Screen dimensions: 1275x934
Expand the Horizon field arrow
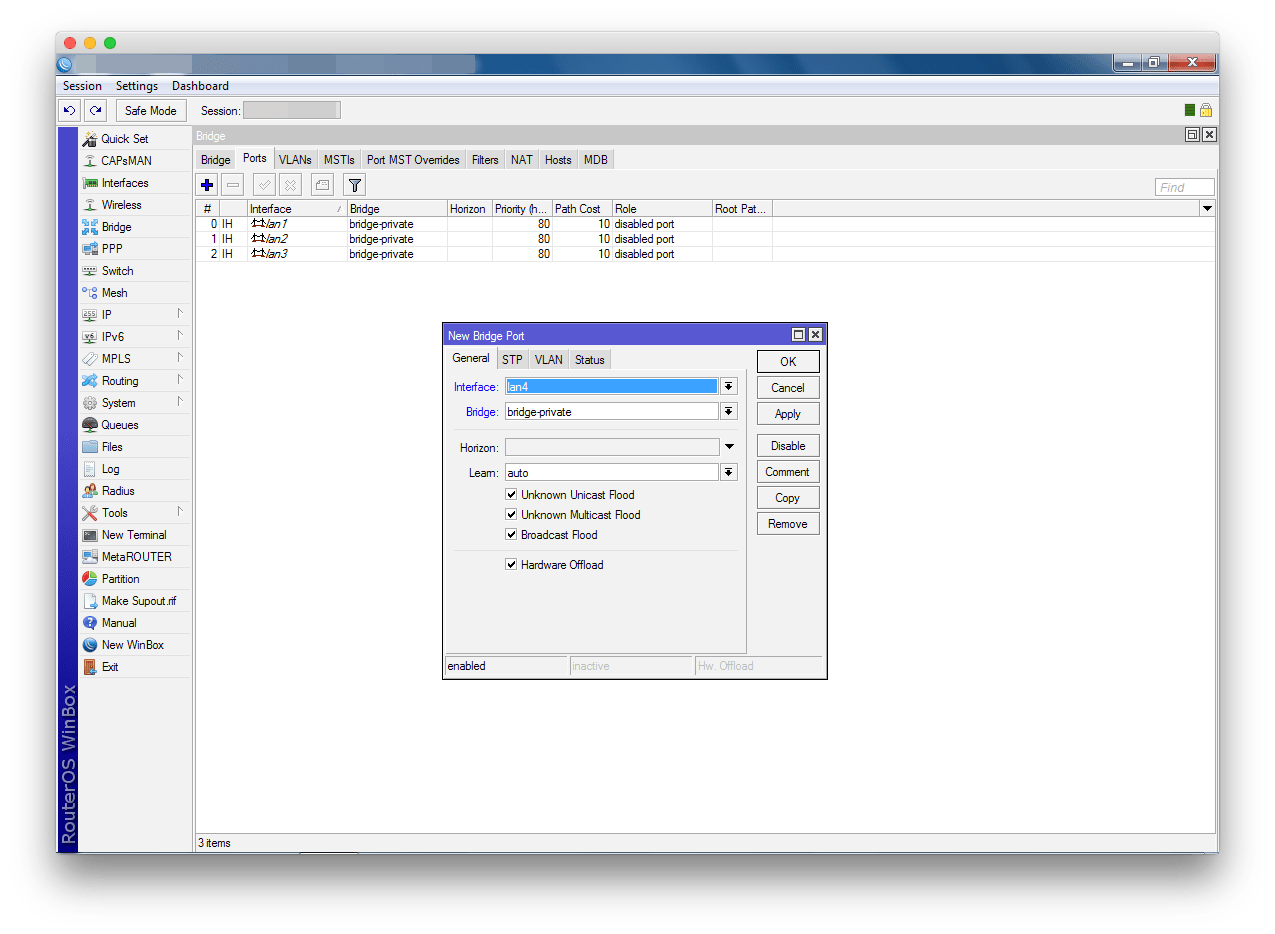729,447
